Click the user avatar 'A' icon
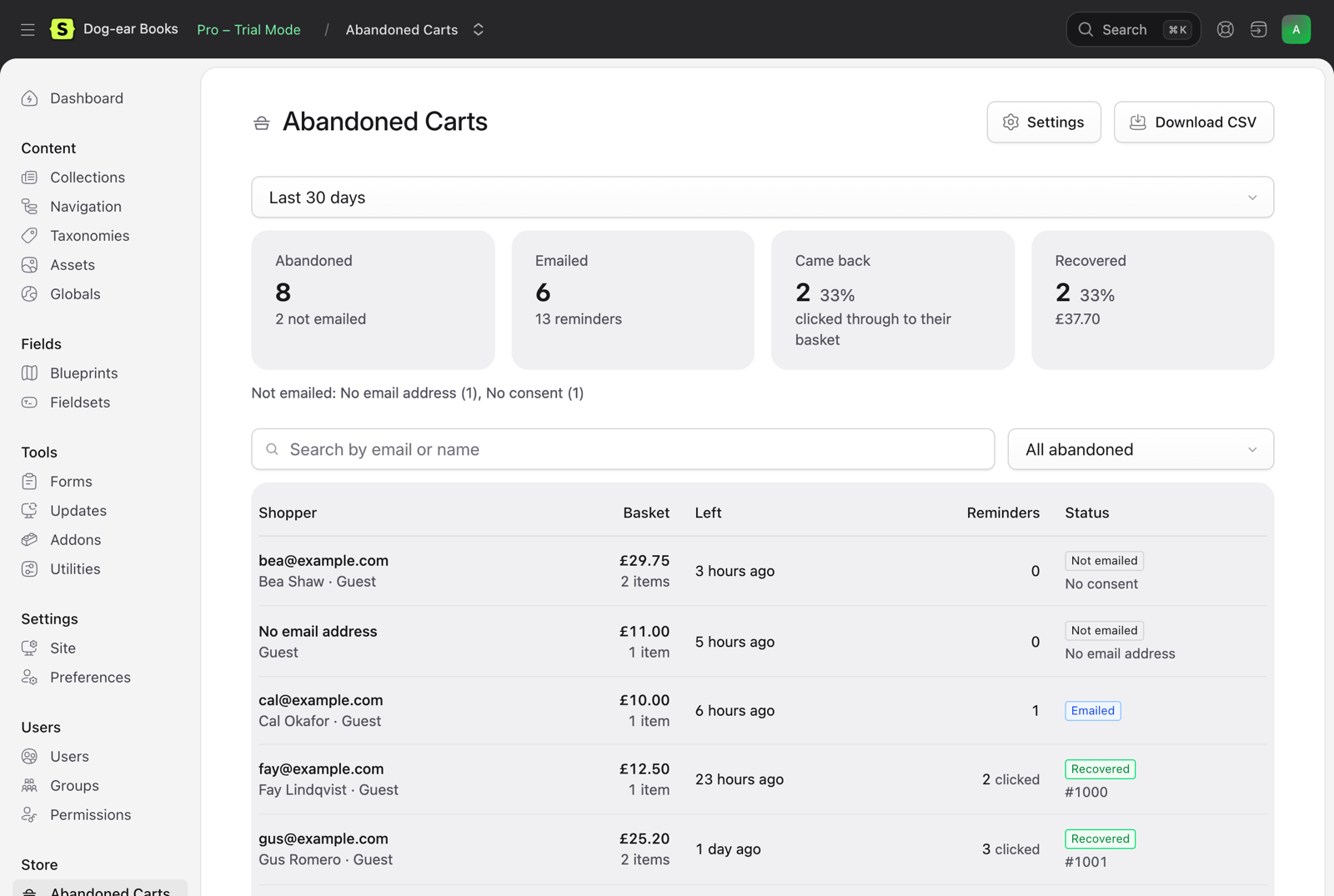 point(1296,30)
